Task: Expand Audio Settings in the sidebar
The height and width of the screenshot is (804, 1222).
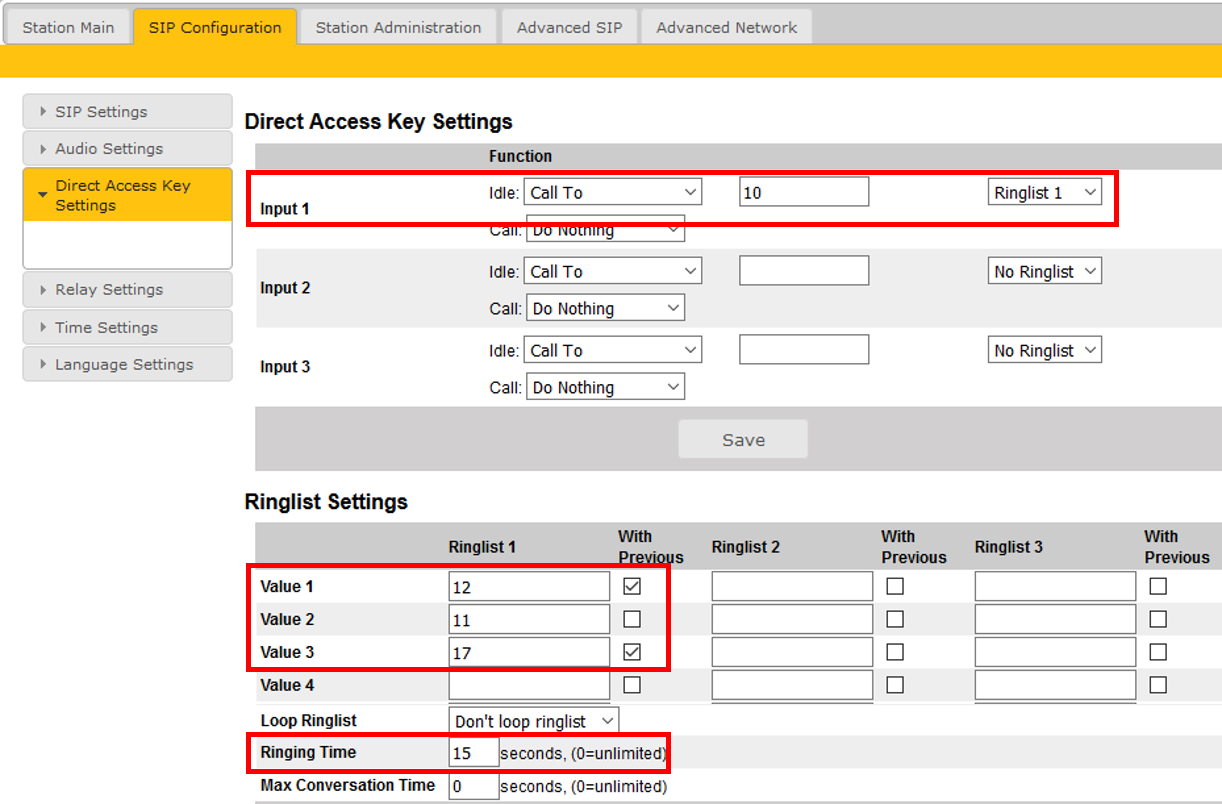Action: coord(108,149)
